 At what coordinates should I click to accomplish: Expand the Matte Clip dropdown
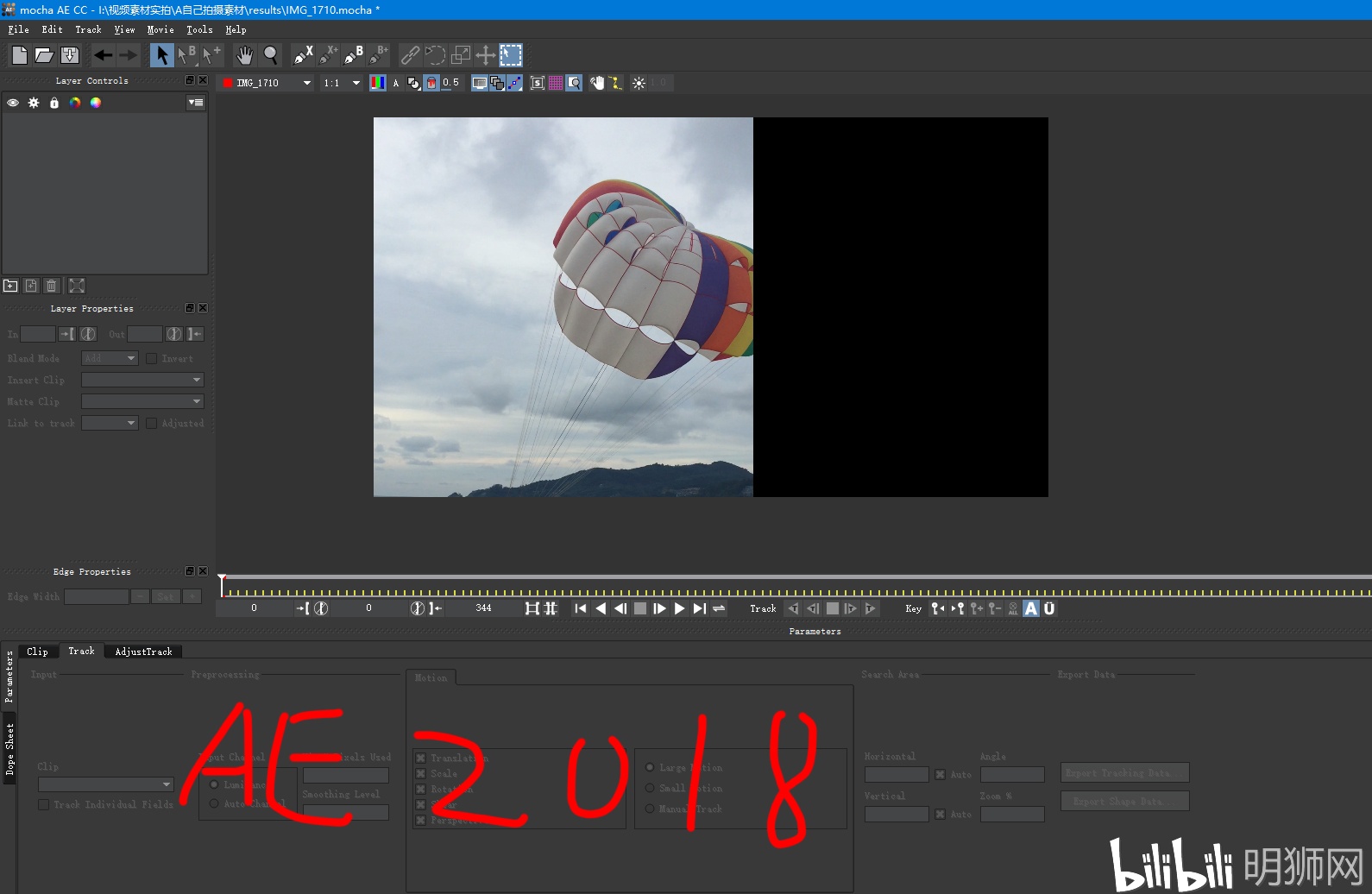click(x=142, y=401)
